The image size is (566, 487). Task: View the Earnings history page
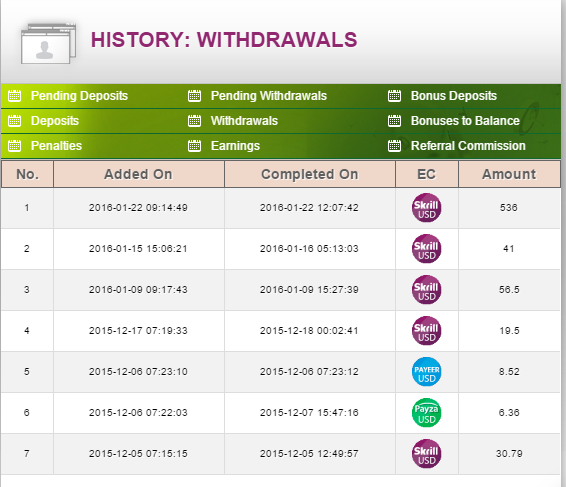coord(235,146)
